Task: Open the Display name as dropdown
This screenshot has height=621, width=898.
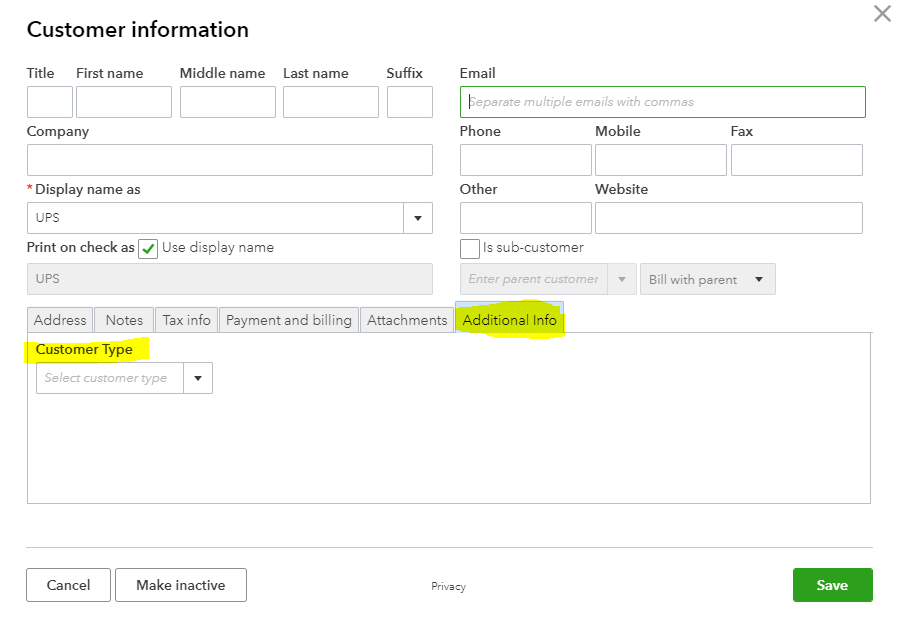Action: (x=418, y=218)
